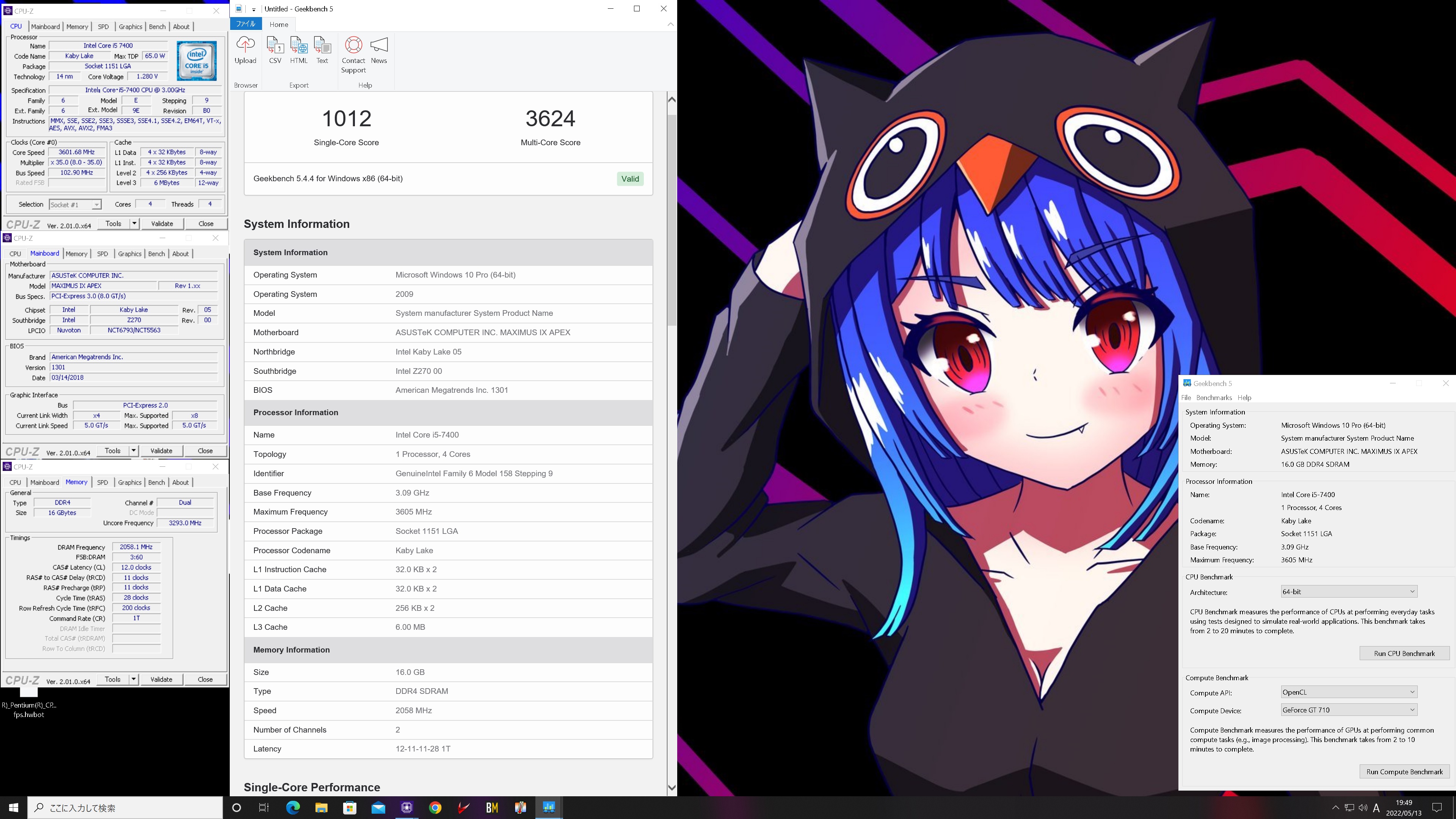Switch to Bench tab in top CPU-Z window
1456x819 pixels.
tap(157, 27)
